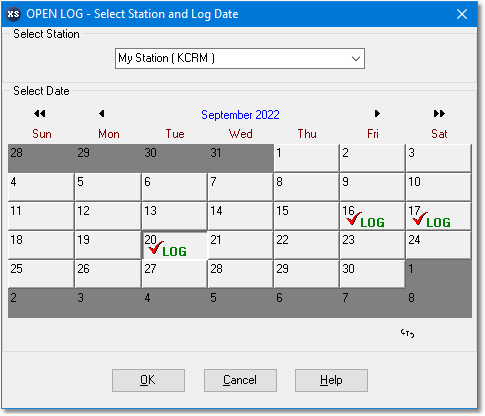Select September 16 with LOG checkmark
Screen dimensions: 485x416
(x=372, y=216)
